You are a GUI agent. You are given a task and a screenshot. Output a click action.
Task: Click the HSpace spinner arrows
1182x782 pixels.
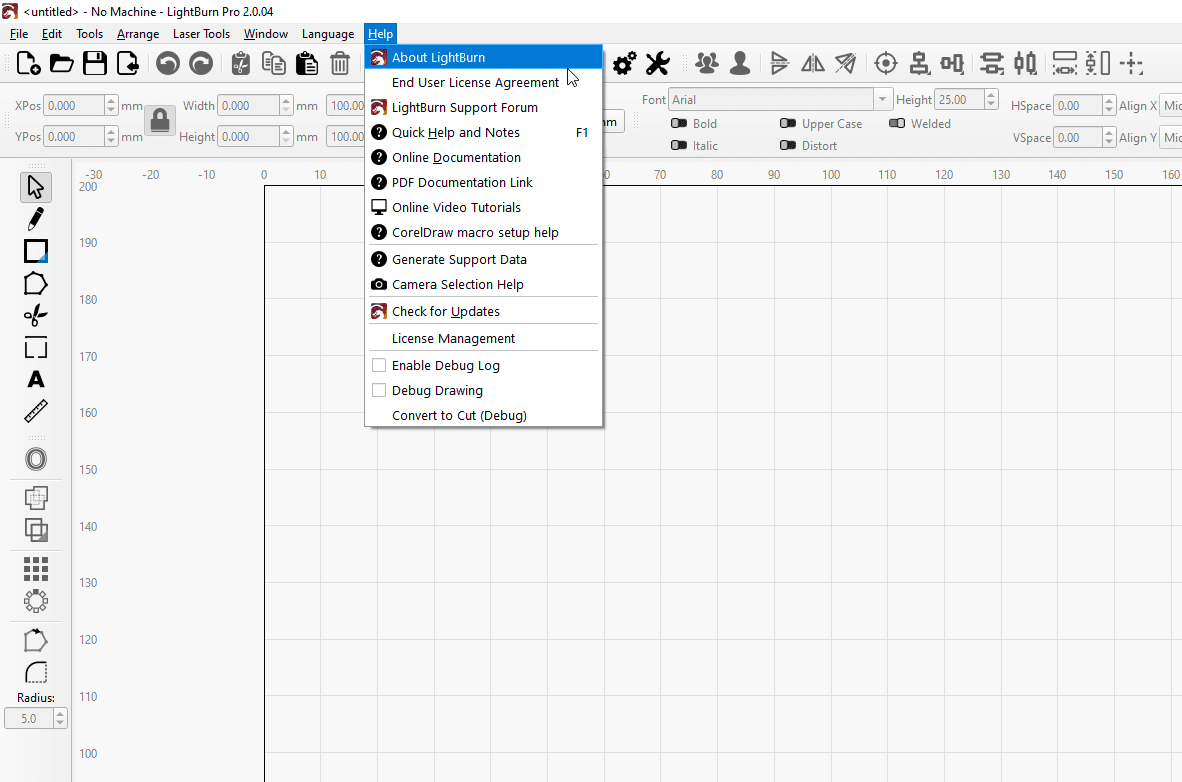[x=1108, y=106]
